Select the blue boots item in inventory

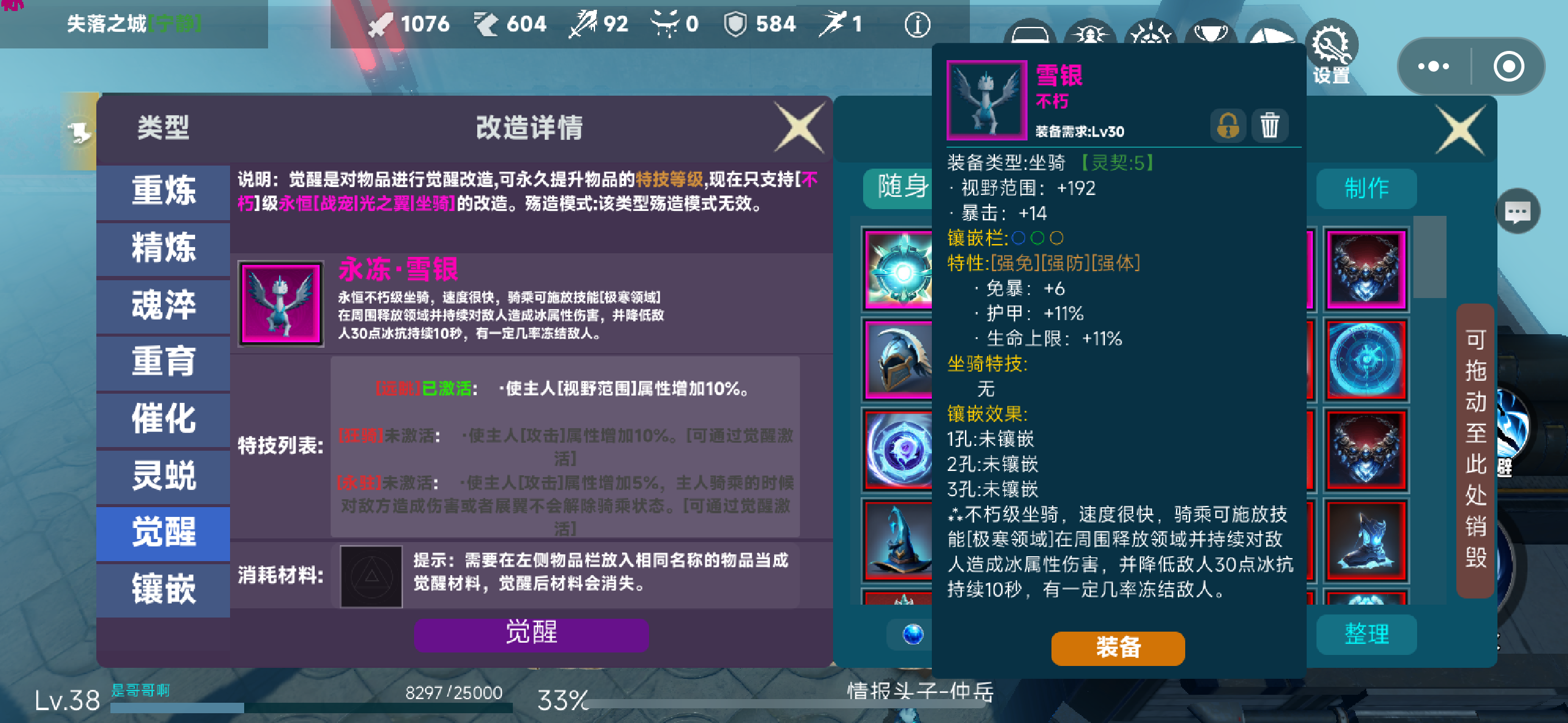coord(1366,541)
